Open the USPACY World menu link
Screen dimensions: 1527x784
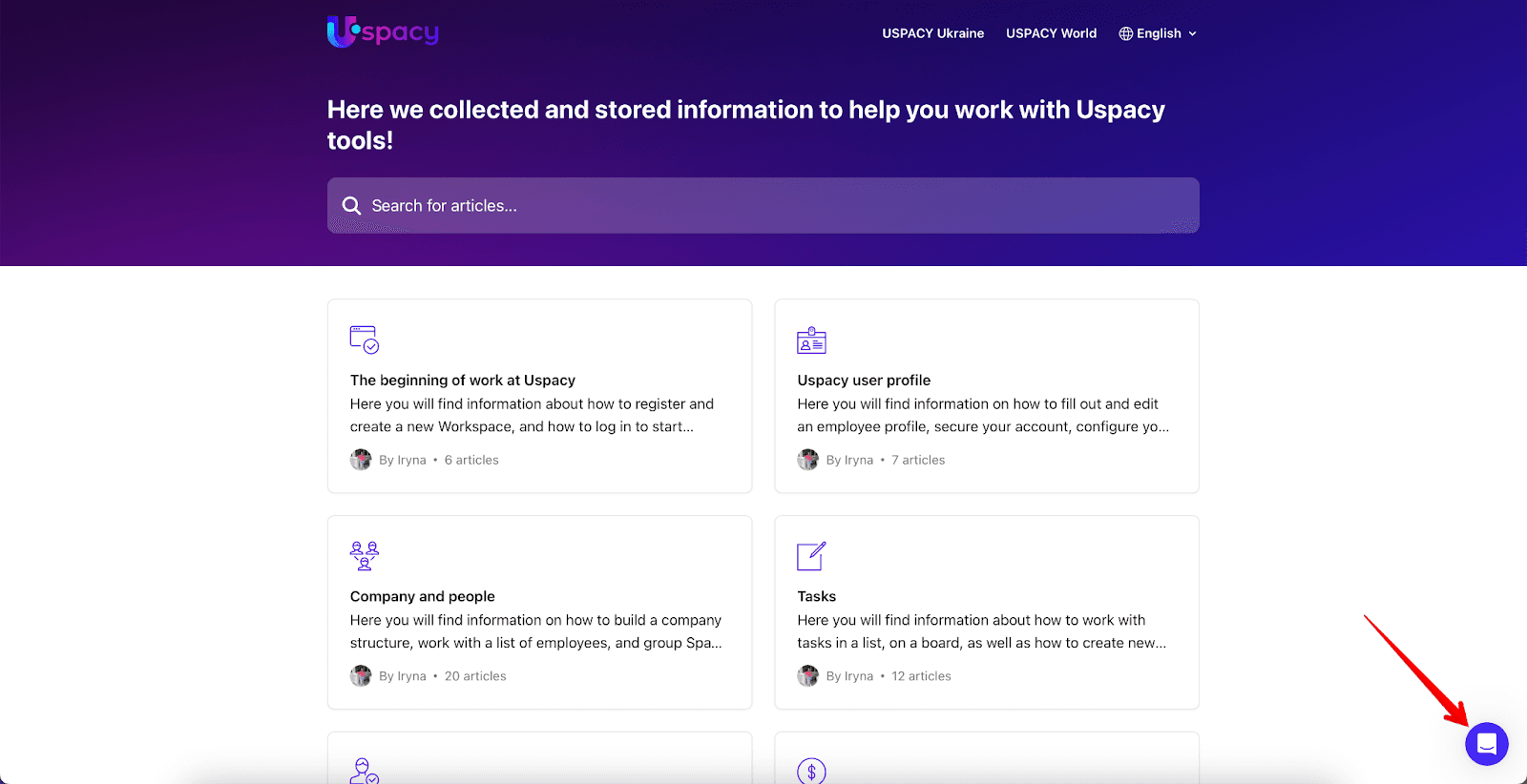pos(1051,33)
